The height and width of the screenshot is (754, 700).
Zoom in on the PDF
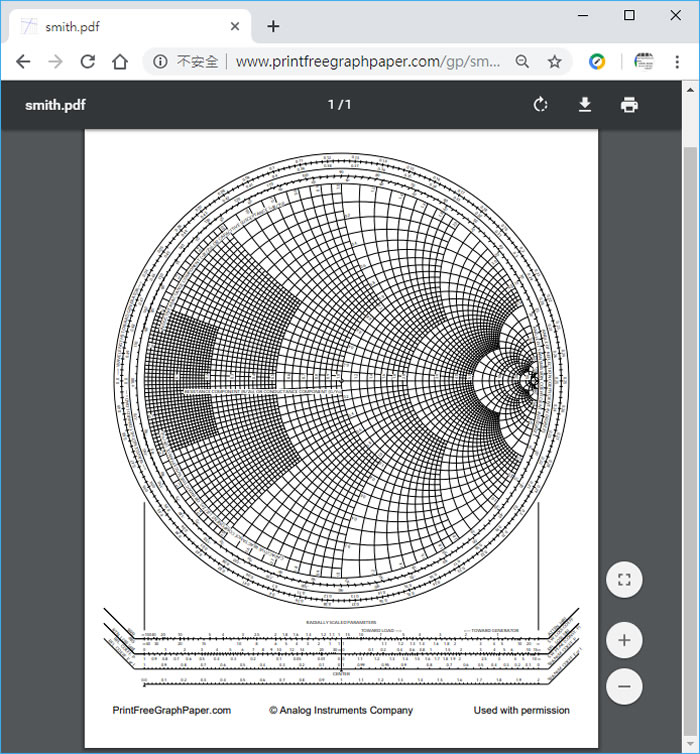pyautogui.click(x=624, y=640)
